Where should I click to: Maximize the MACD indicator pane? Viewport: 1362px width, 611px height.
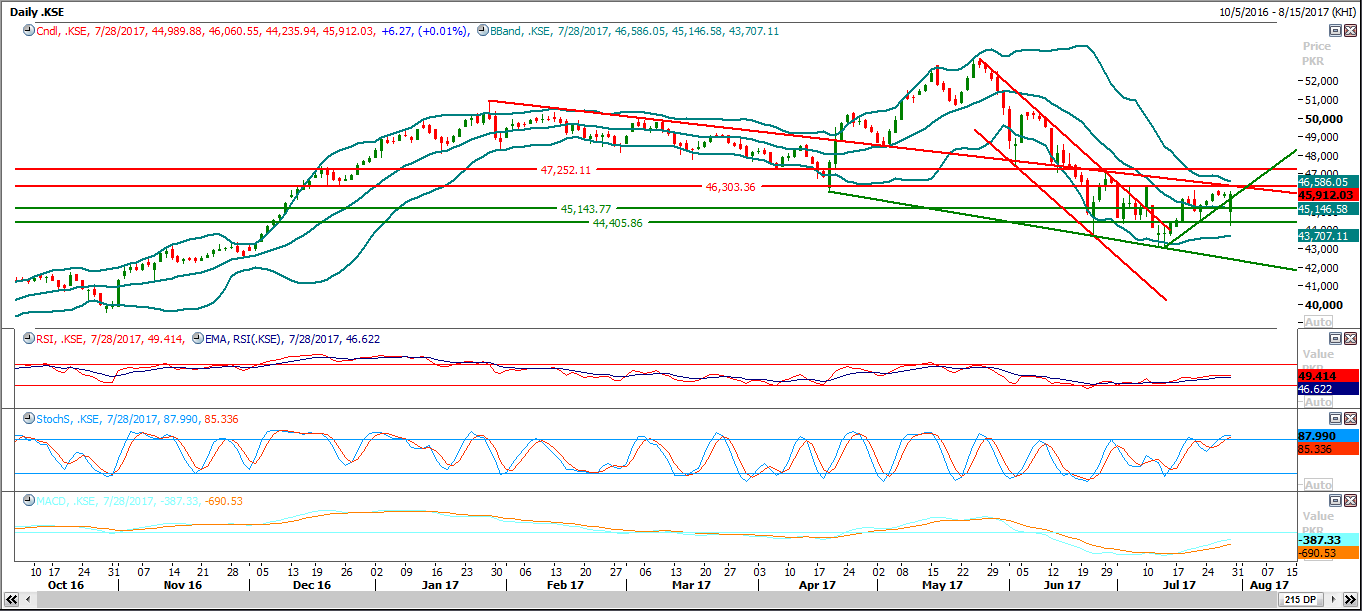1334,500
